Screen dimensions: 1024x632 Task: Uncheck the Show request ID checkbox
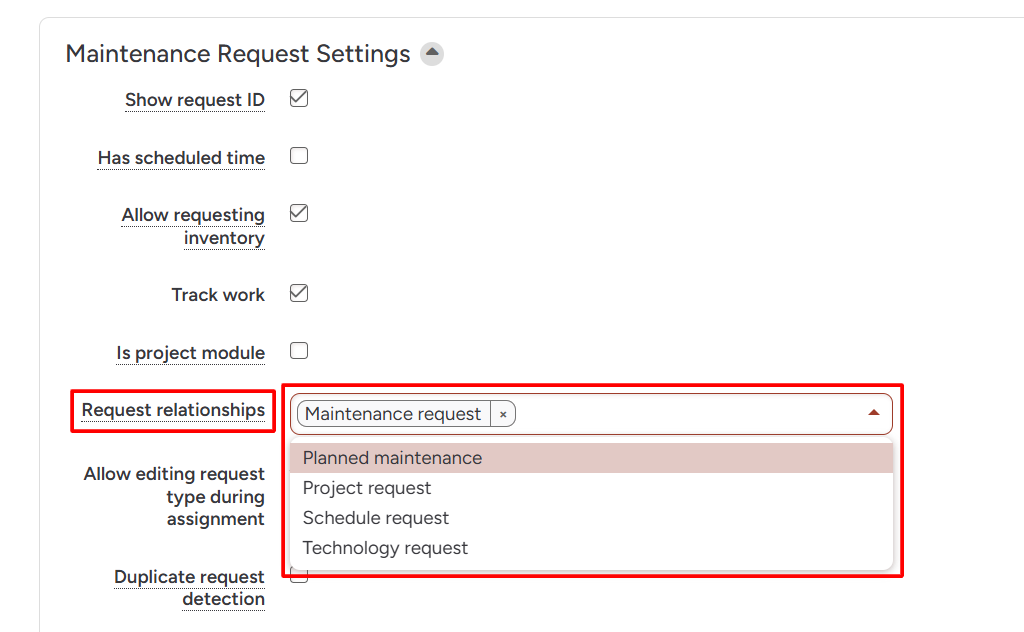299,99
